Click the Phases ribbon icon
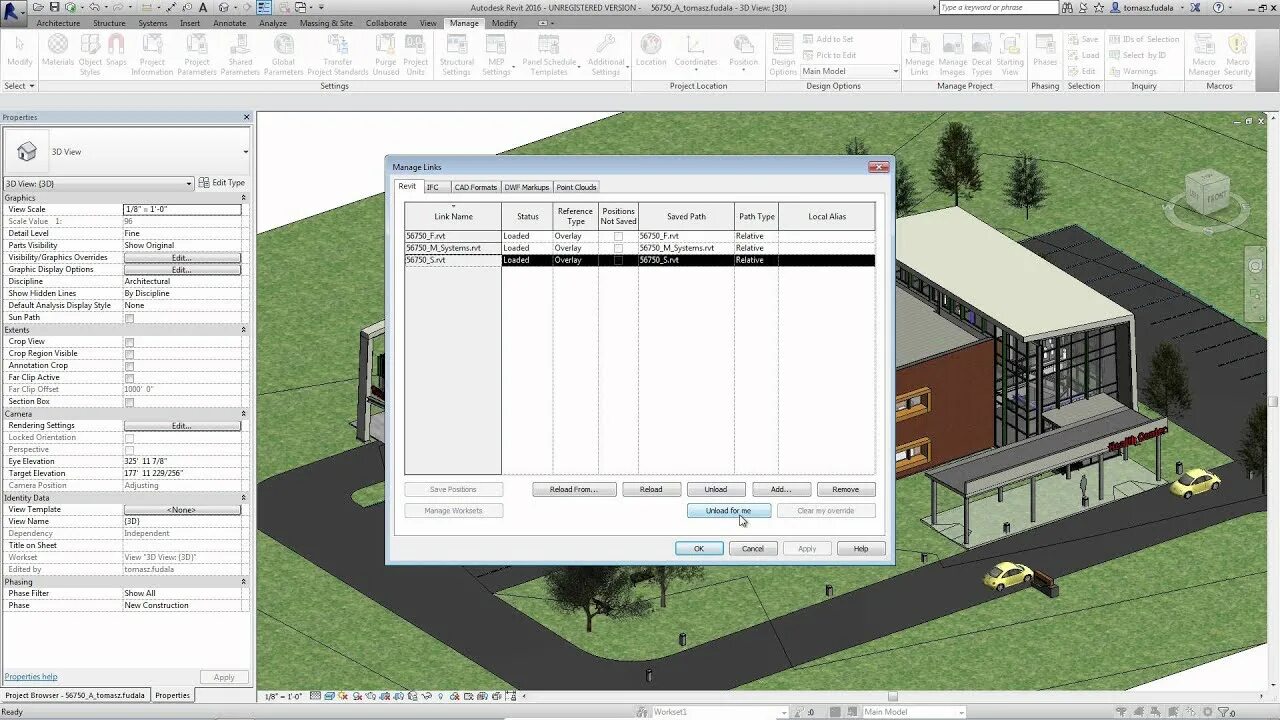 pos(1045,51)
